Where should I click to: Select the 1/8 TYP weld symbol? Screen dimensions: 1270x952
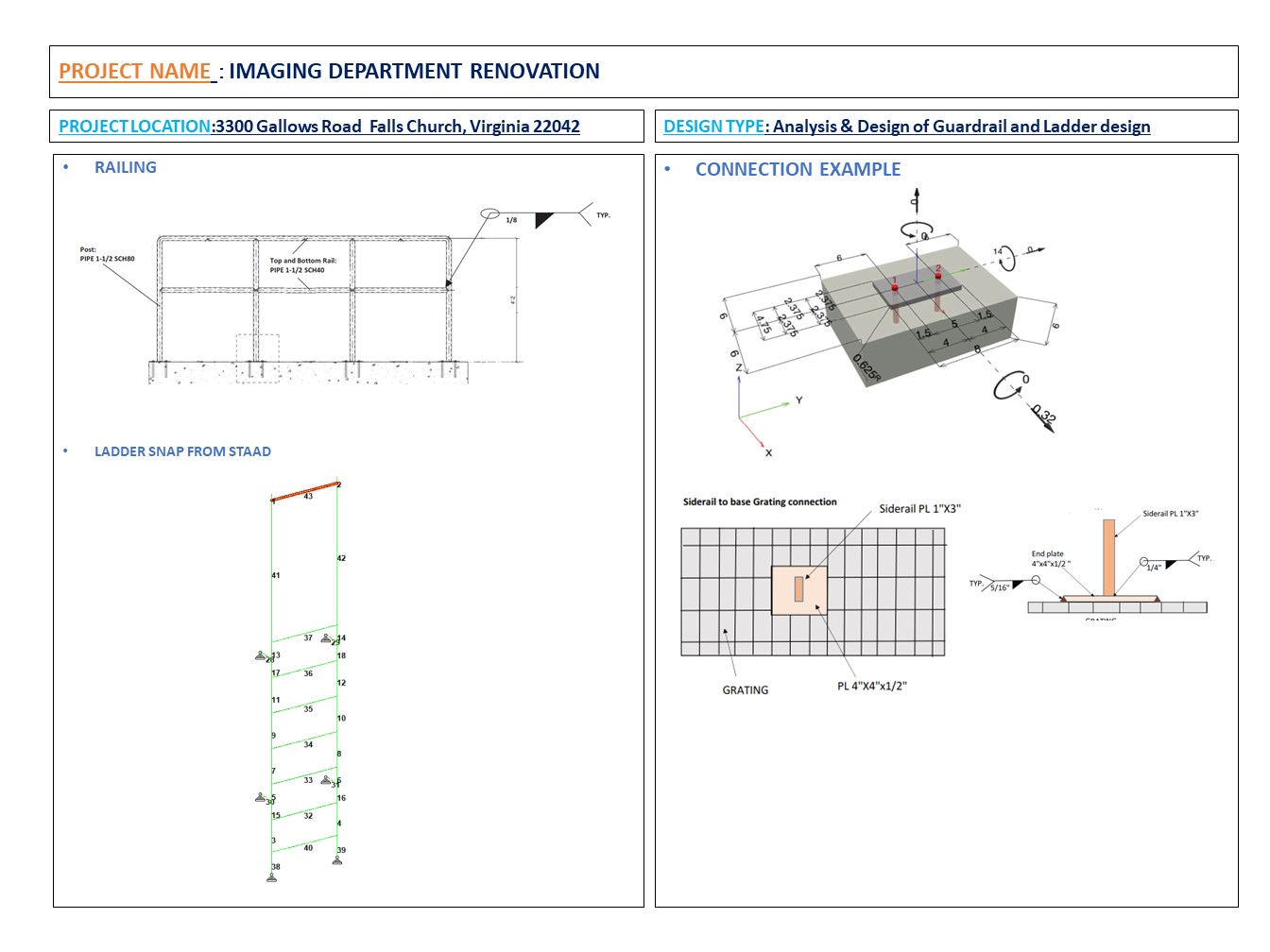pos(543,218)
